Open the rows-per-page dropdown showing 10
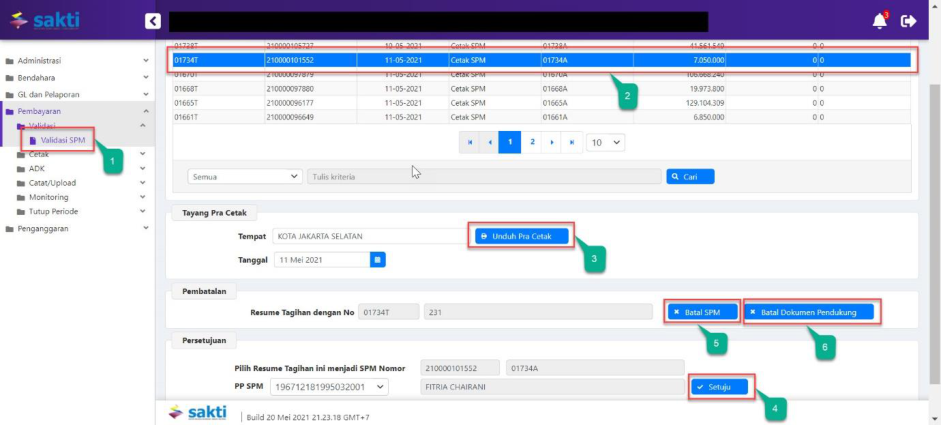This screenshot has height=425, width=941. click(x=605, y=143)
